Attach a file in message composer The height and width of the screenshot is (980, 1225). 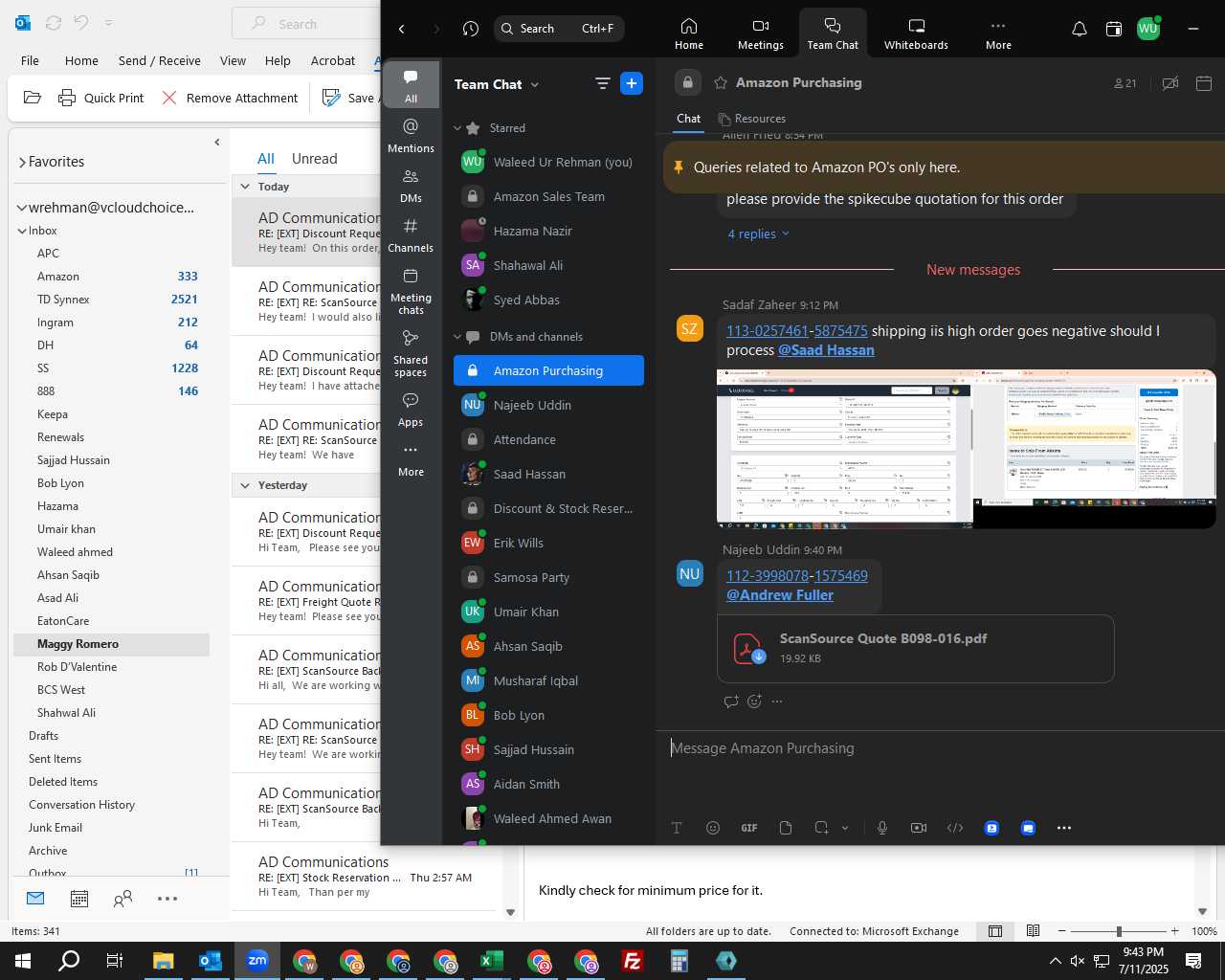786,828
